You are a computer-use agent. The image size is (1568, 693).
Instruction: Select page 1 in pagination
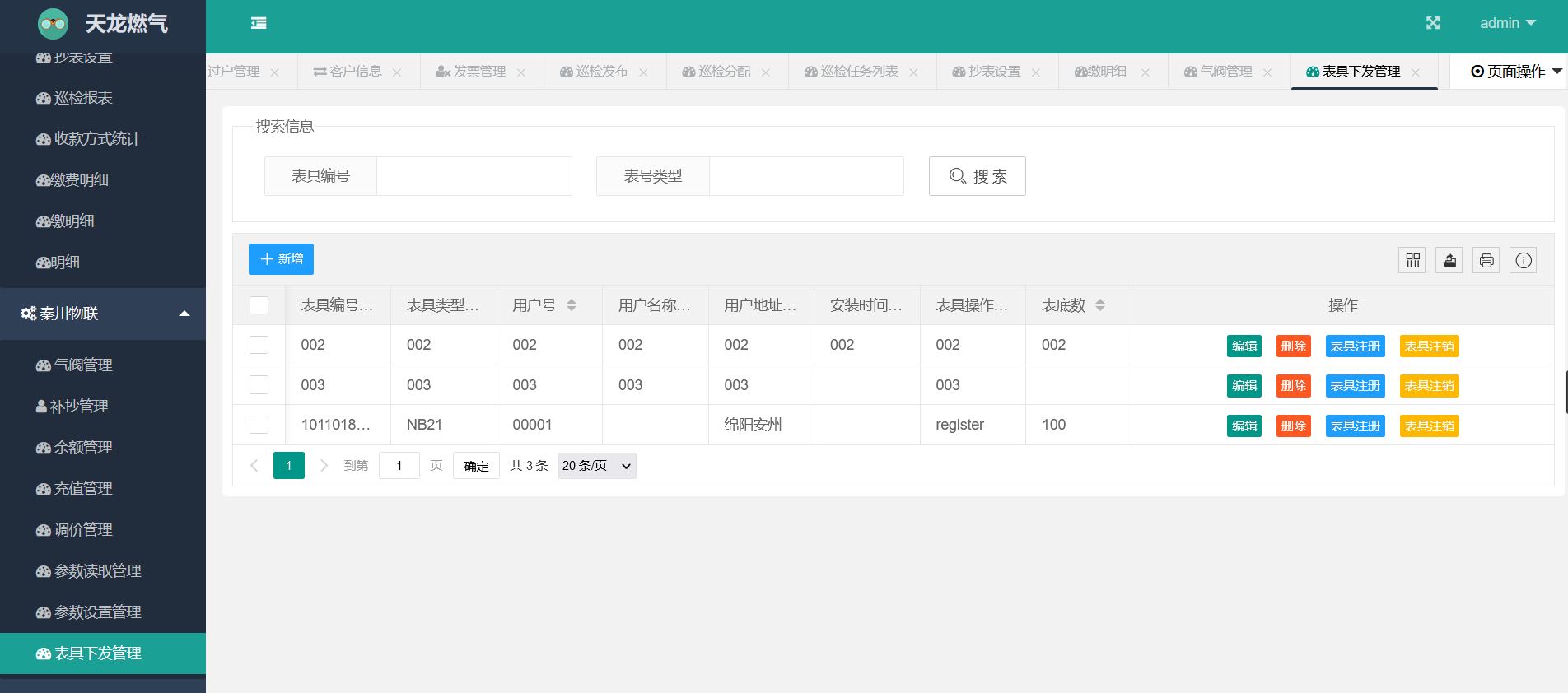[x=289, y=466]
